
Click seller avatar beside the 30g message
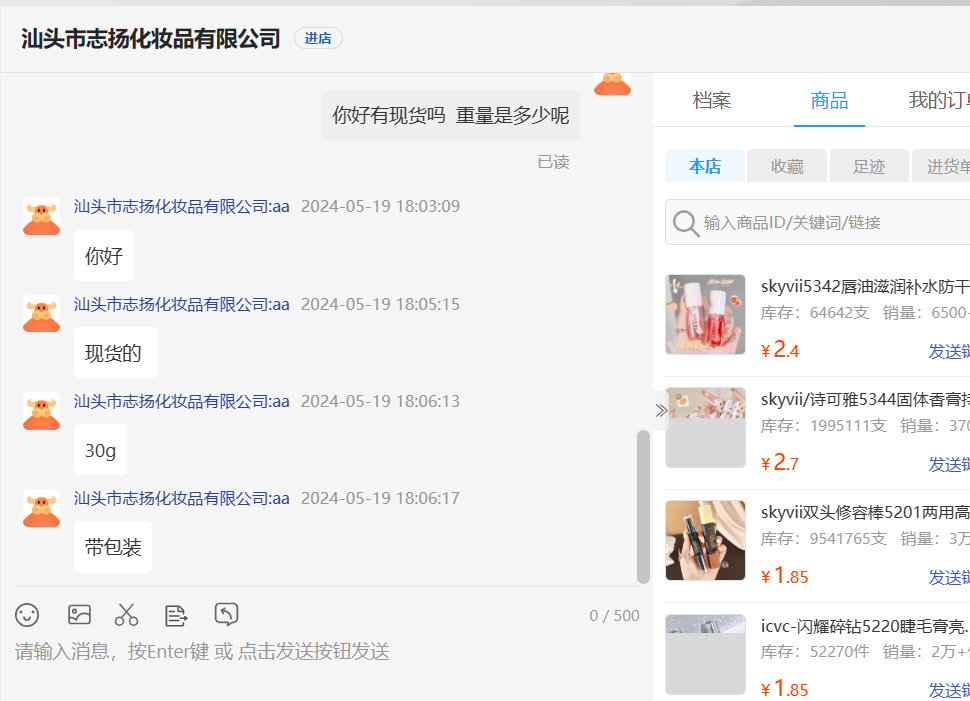click(42, 411)
